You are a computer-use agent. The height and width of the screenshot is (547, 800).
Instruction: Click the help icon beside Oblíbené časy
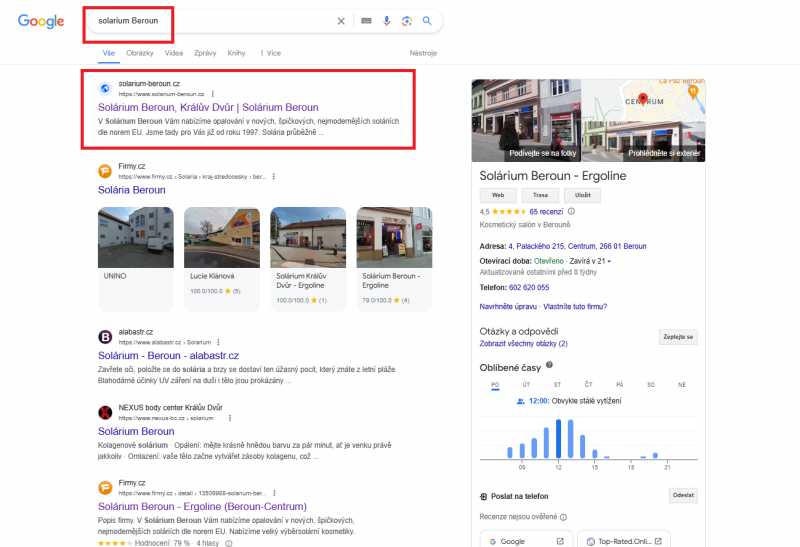coord(549,365)
